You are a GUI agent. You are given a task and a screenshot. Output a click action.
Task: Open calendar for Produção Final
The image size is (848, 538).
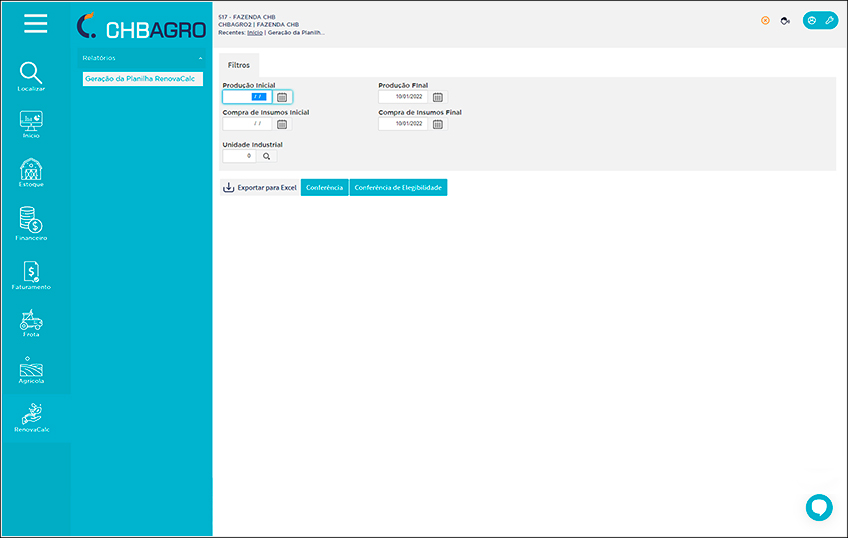tap(438, 97)
